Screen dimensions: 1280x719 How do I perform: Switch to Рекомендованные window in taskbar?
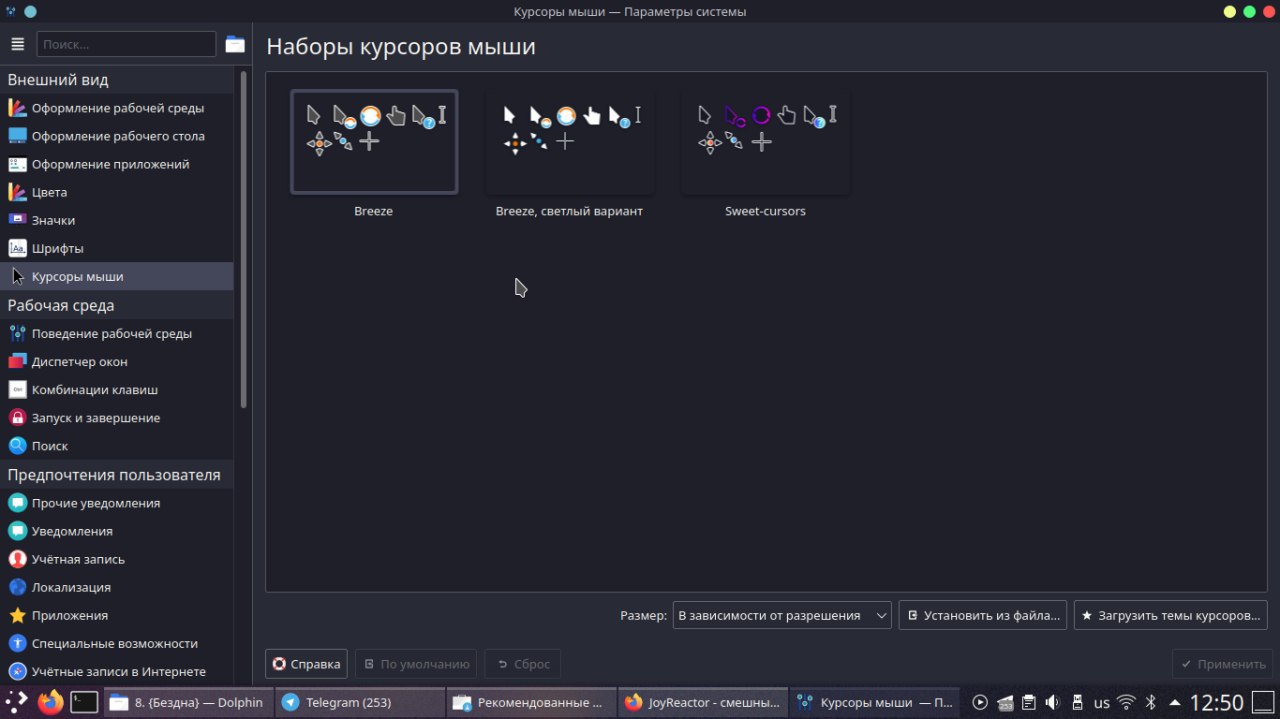(x=532, y=702)
